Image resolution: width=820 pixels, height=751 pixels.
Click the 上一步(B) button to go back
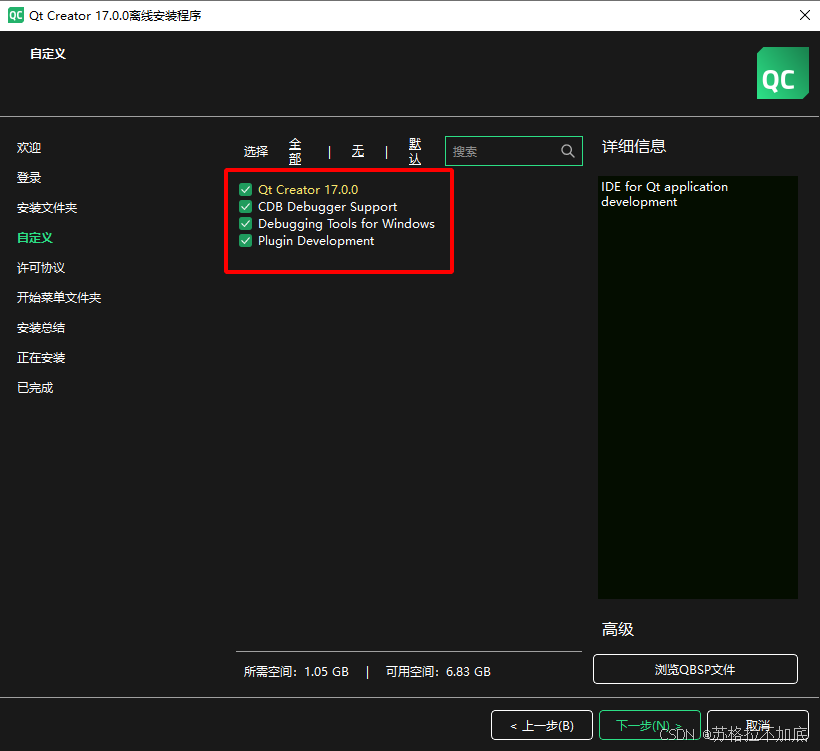click(x=542, y=725)
